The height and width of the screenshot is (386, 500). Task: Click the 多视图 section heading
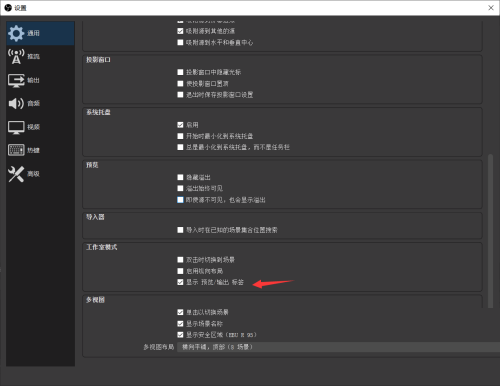(x=95, y=300)
